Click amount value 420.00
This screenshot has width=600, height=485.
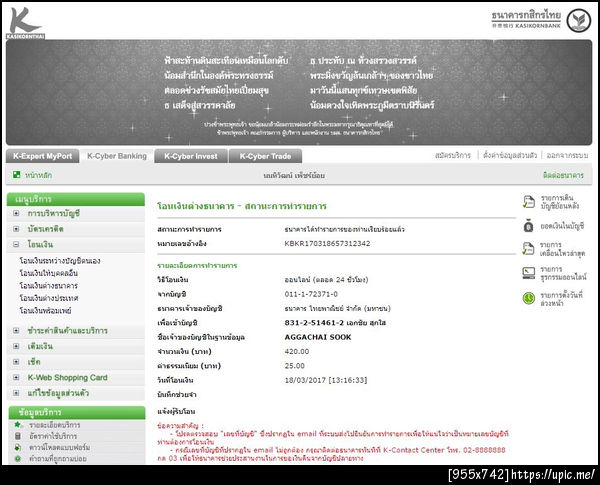click(x=297, y=351)
